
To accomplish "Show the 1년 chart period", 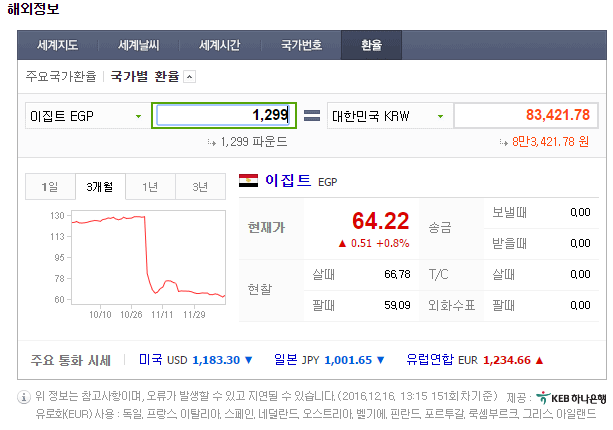I will (150, 187).
